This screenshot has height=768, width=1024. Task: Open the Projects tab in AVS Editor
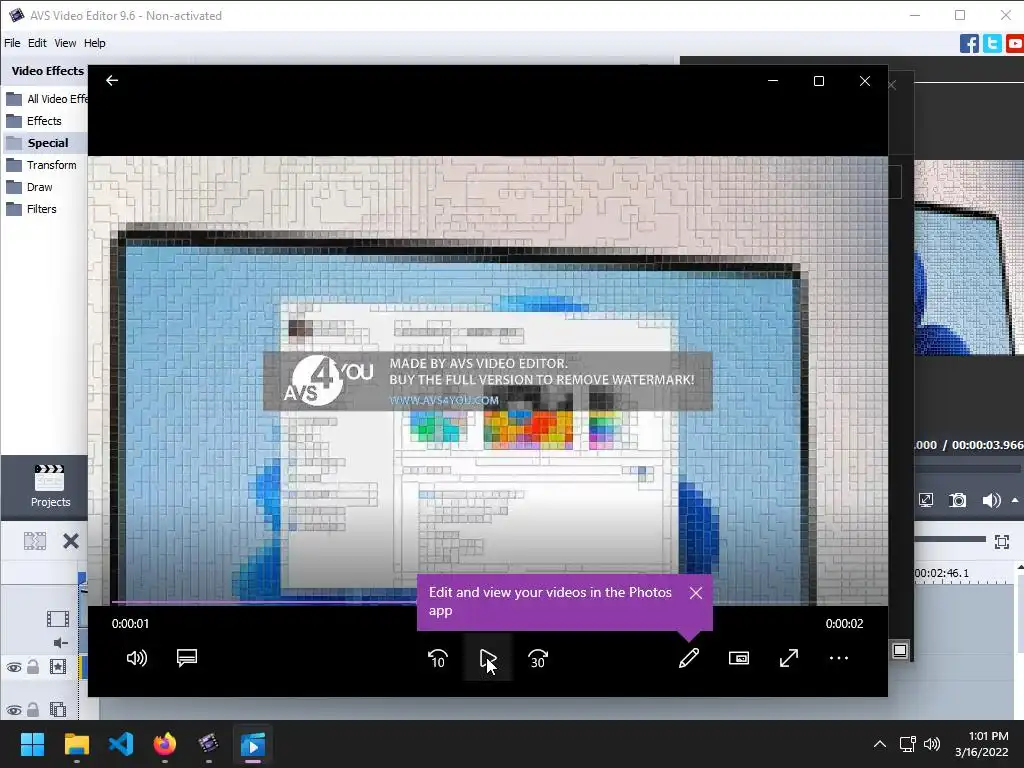point(50,487)
